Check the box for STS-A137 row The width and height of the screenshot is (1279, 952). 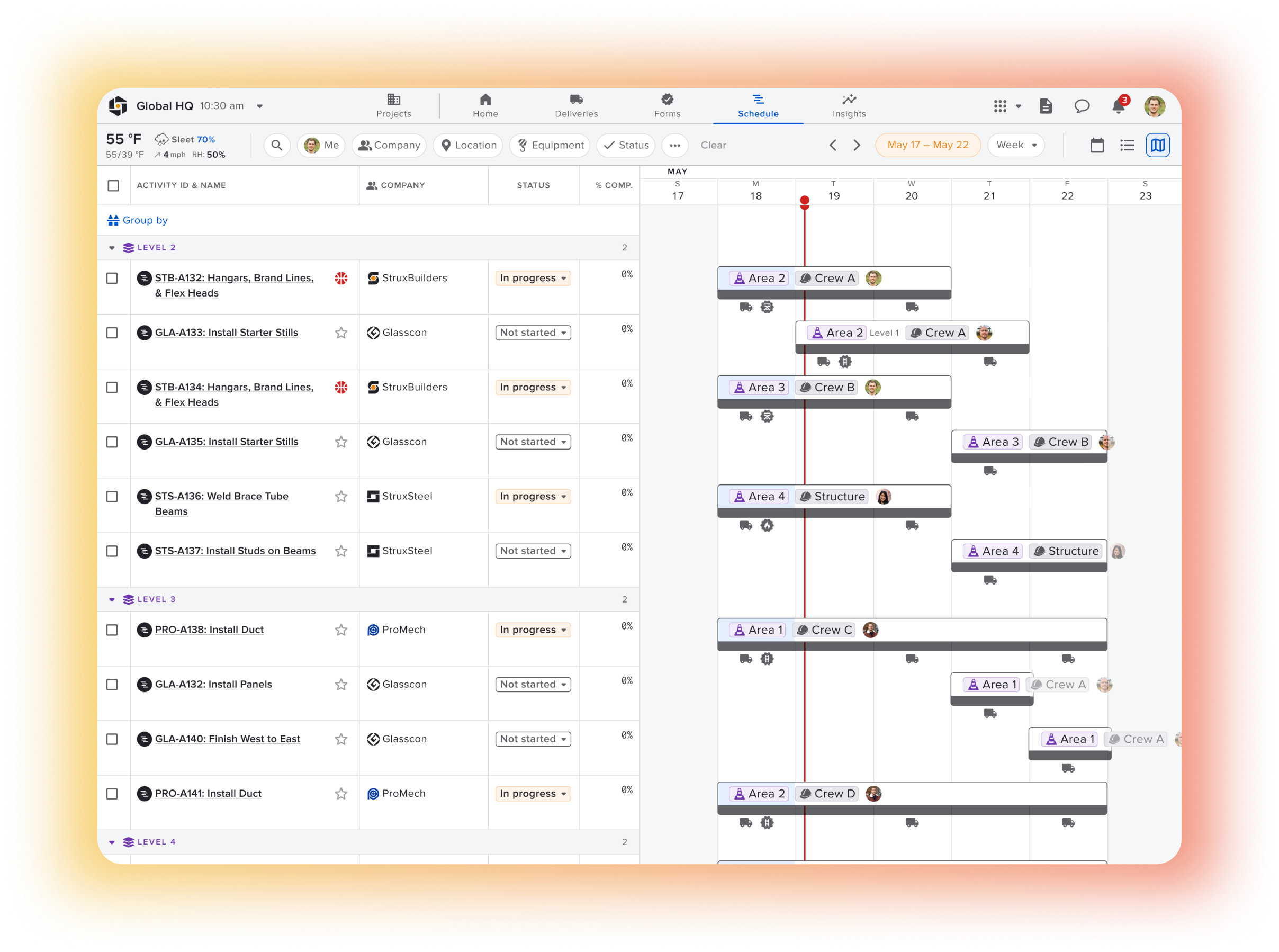click(112, 551)
